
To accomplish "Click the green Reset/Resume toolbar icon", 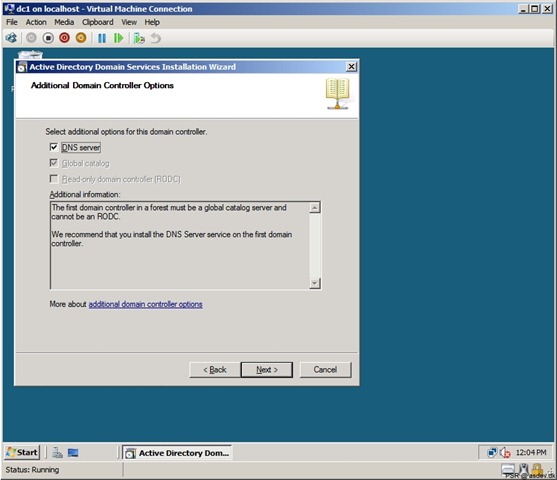I will point(118,38).
